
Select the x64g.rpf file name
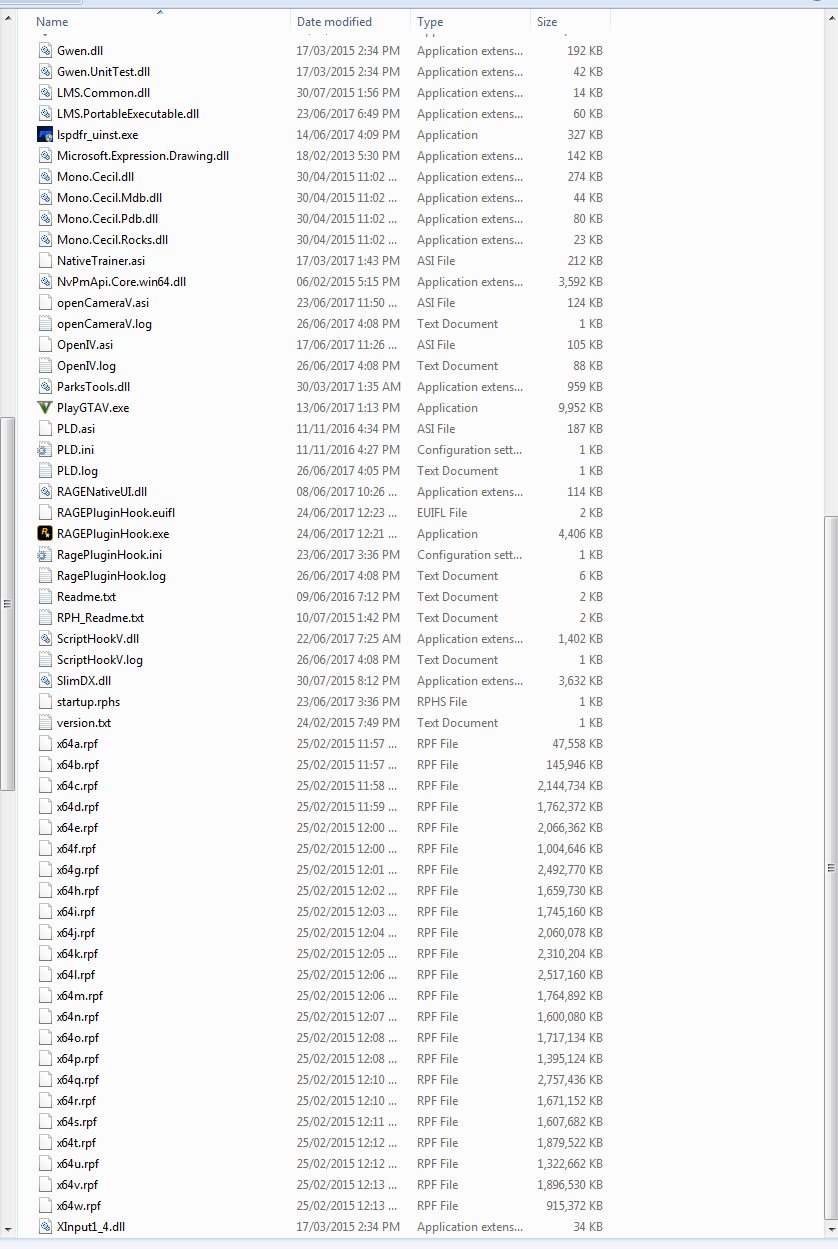point(78,869)
